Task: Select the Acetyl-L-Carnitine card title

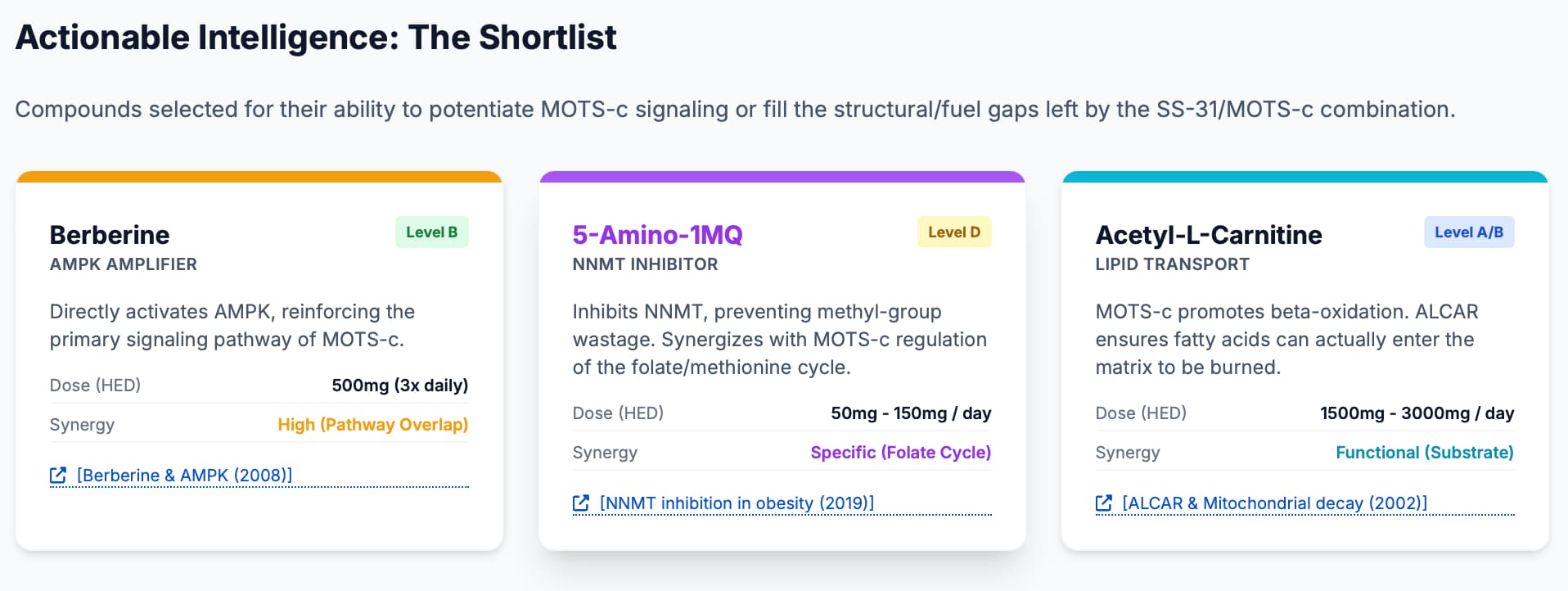Action: click(1208, 235)
